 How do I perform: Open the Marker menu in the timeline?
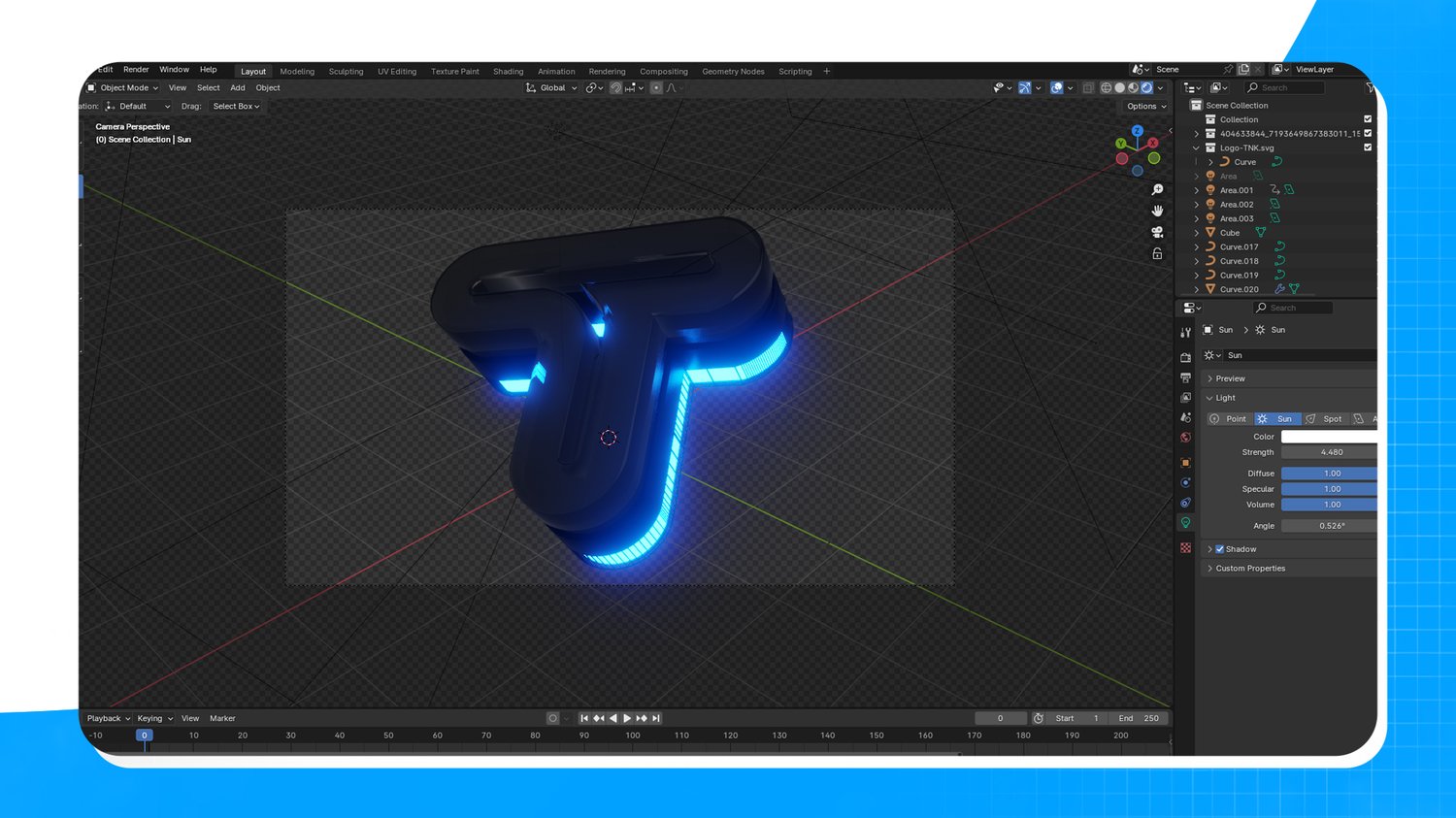pyautogui.click(x=222, y=718)
